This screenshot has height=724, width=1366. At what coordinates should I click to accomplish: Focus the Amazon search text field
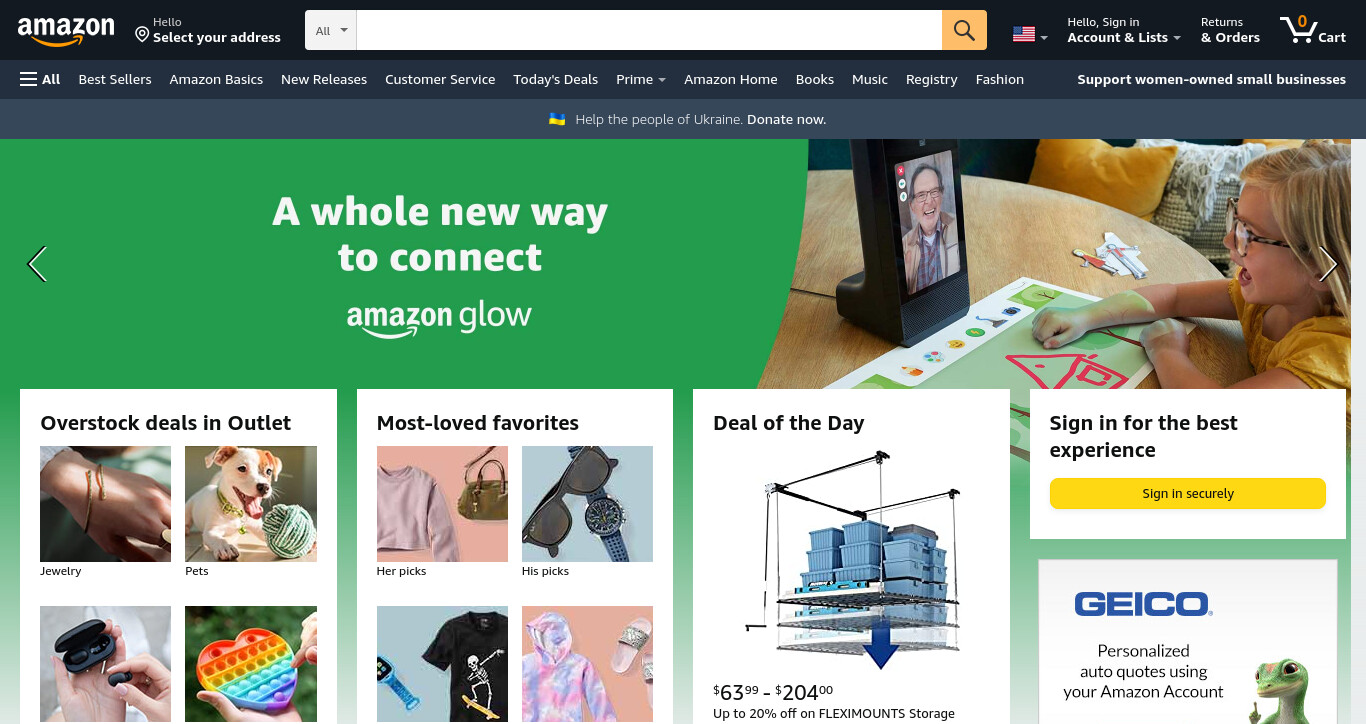[x=649, y=30]
